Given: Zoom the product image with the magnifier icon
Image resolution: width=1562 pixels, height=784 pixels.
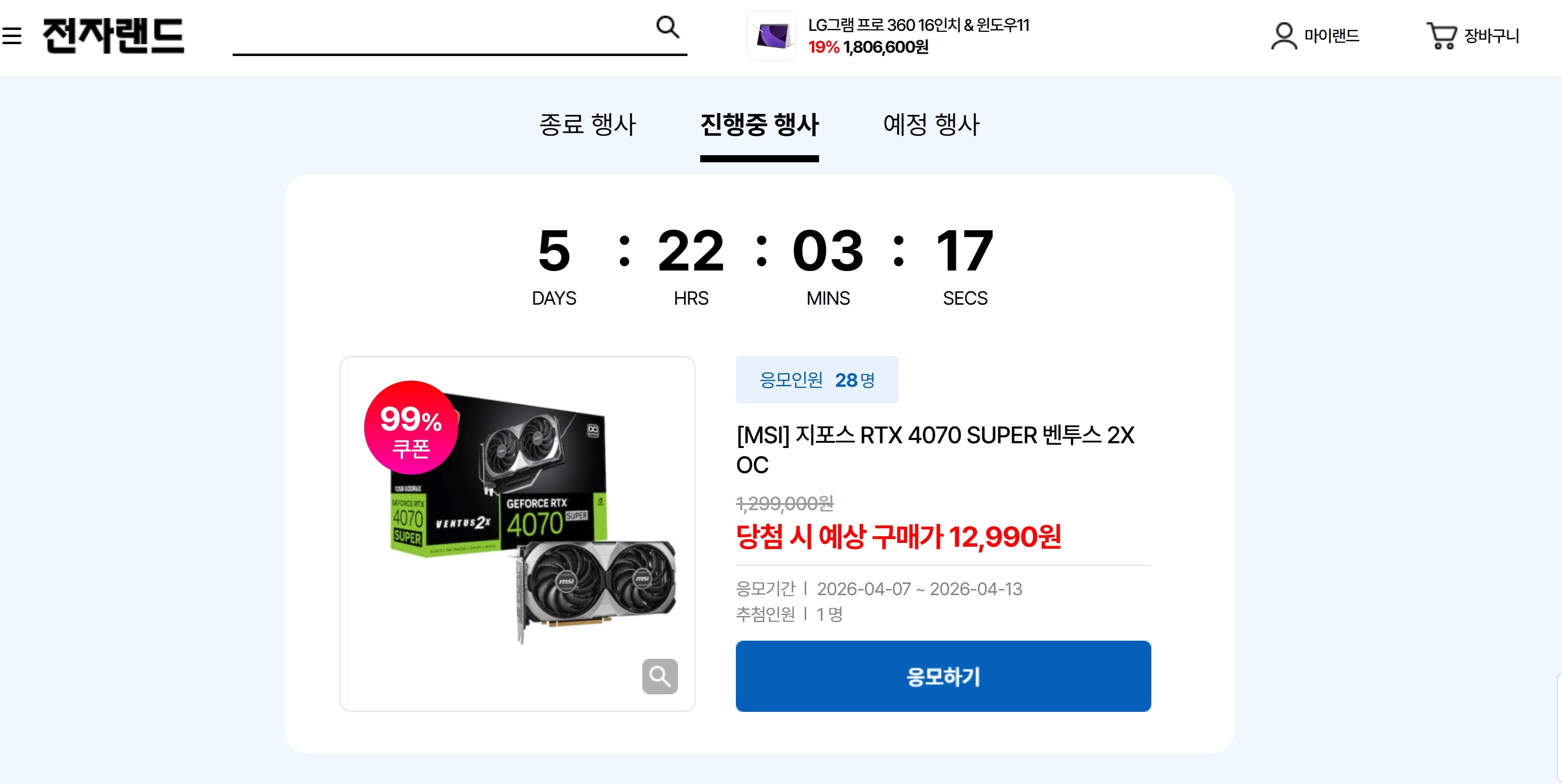Looking at the screenshot, I should pyautogui.click(x=660, y=676).
